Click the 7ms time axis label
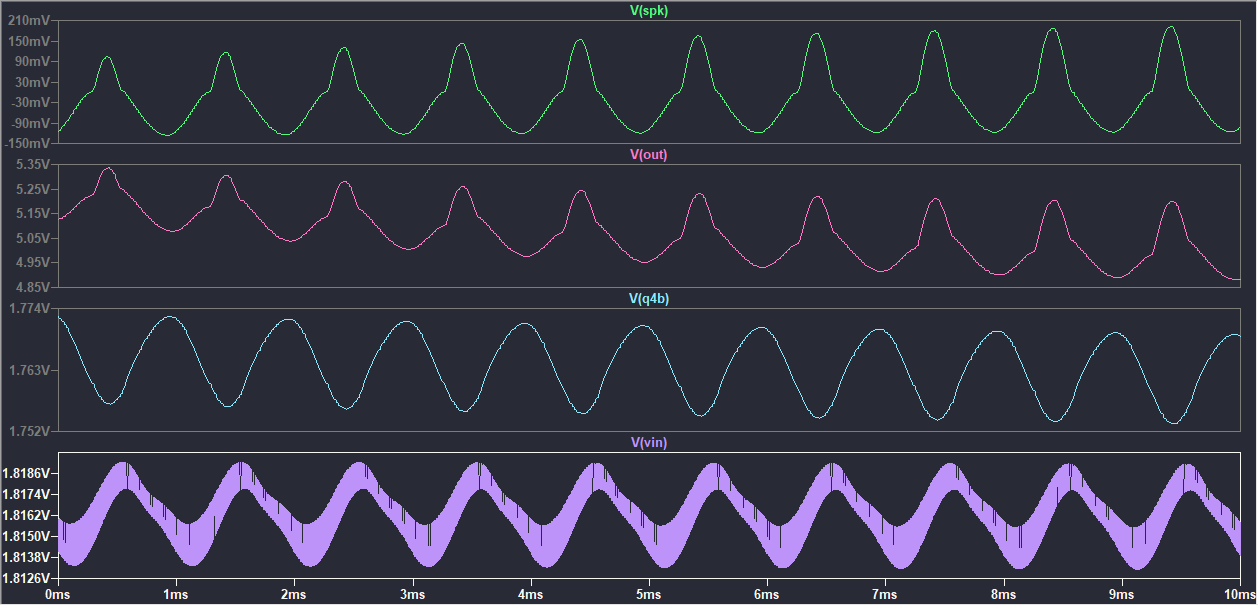The width and height of the screenshot is (1258, 606). click(885, 594)
